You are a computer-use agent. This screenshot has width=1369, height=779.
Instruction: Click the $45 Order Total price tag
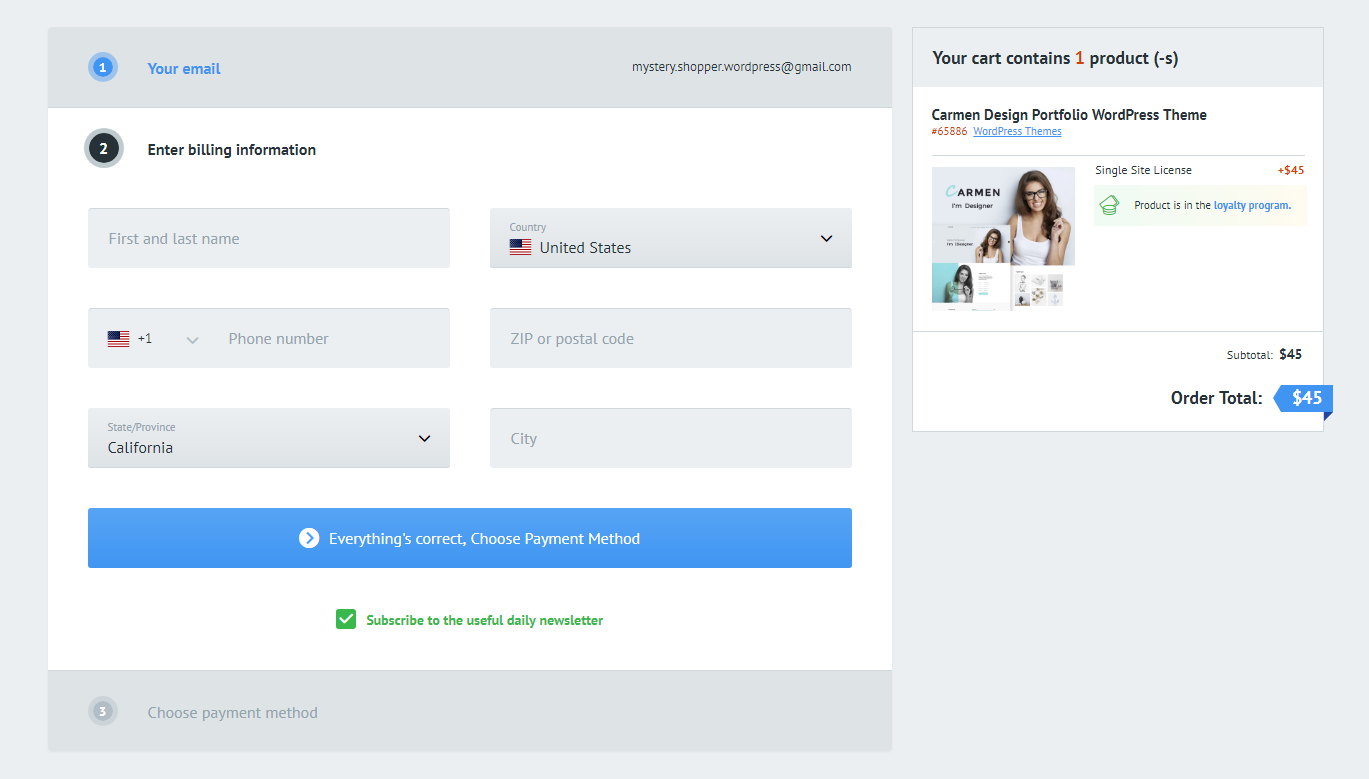point(1305,398)
